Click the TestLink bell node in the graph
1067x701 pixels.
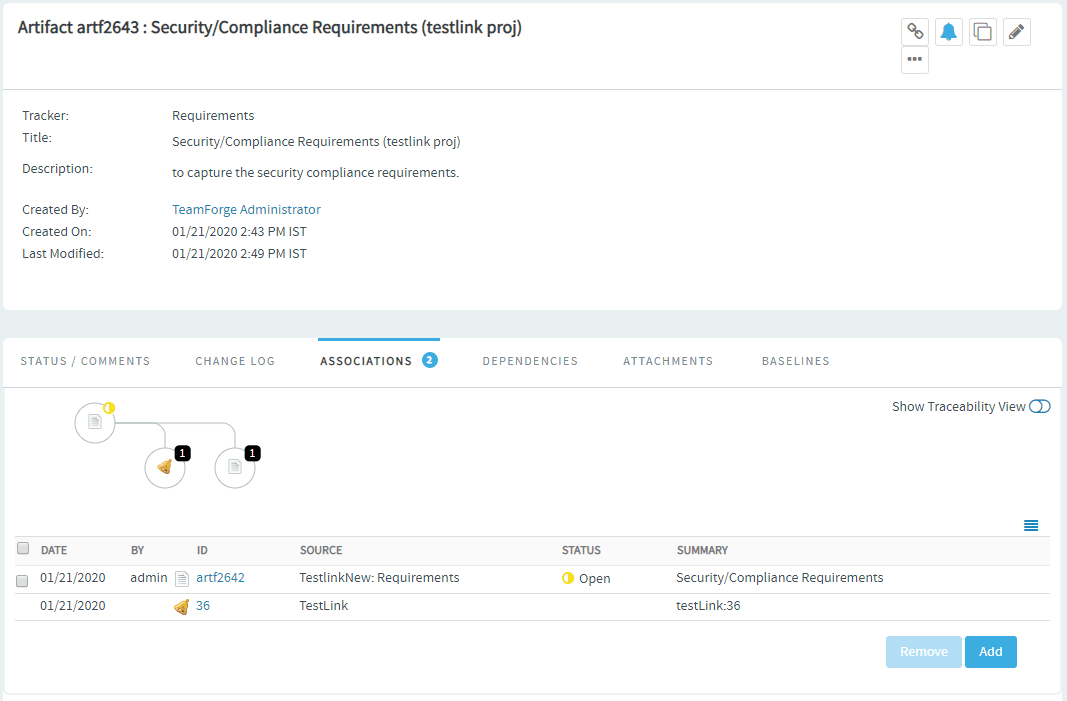(165, 468)
